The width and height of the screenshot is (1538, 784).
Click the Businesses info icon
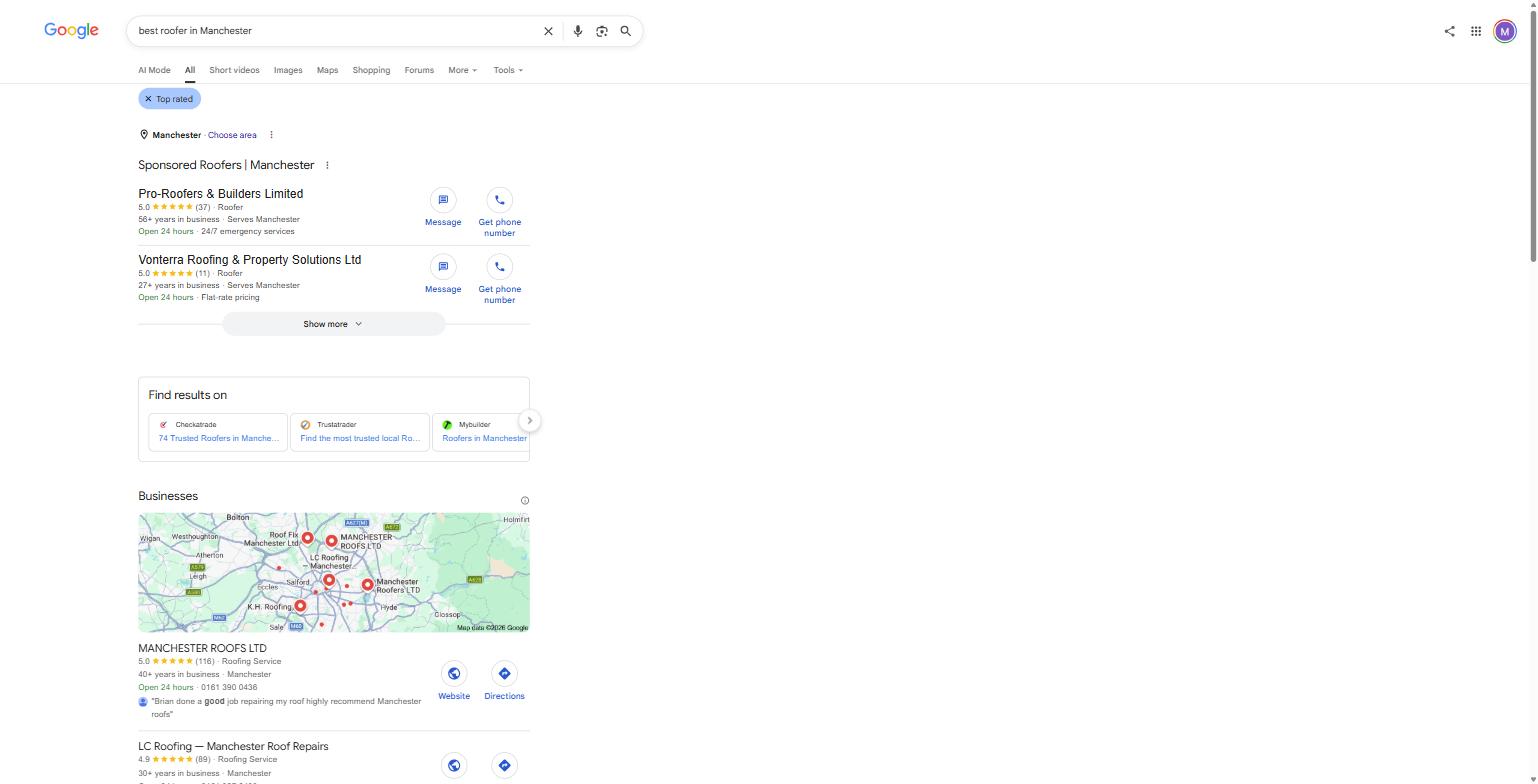(524, 501)
